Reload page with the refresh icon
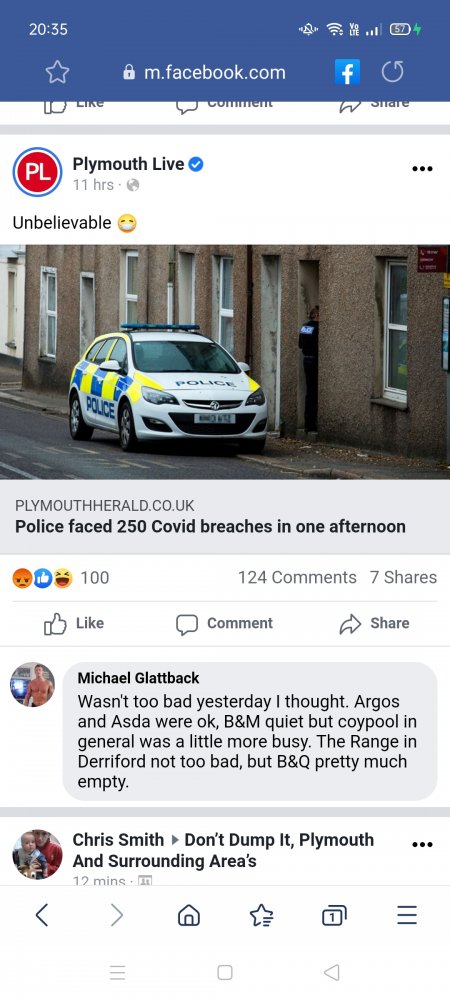The height and width of the screenshot is (1000, 450). 393,72
